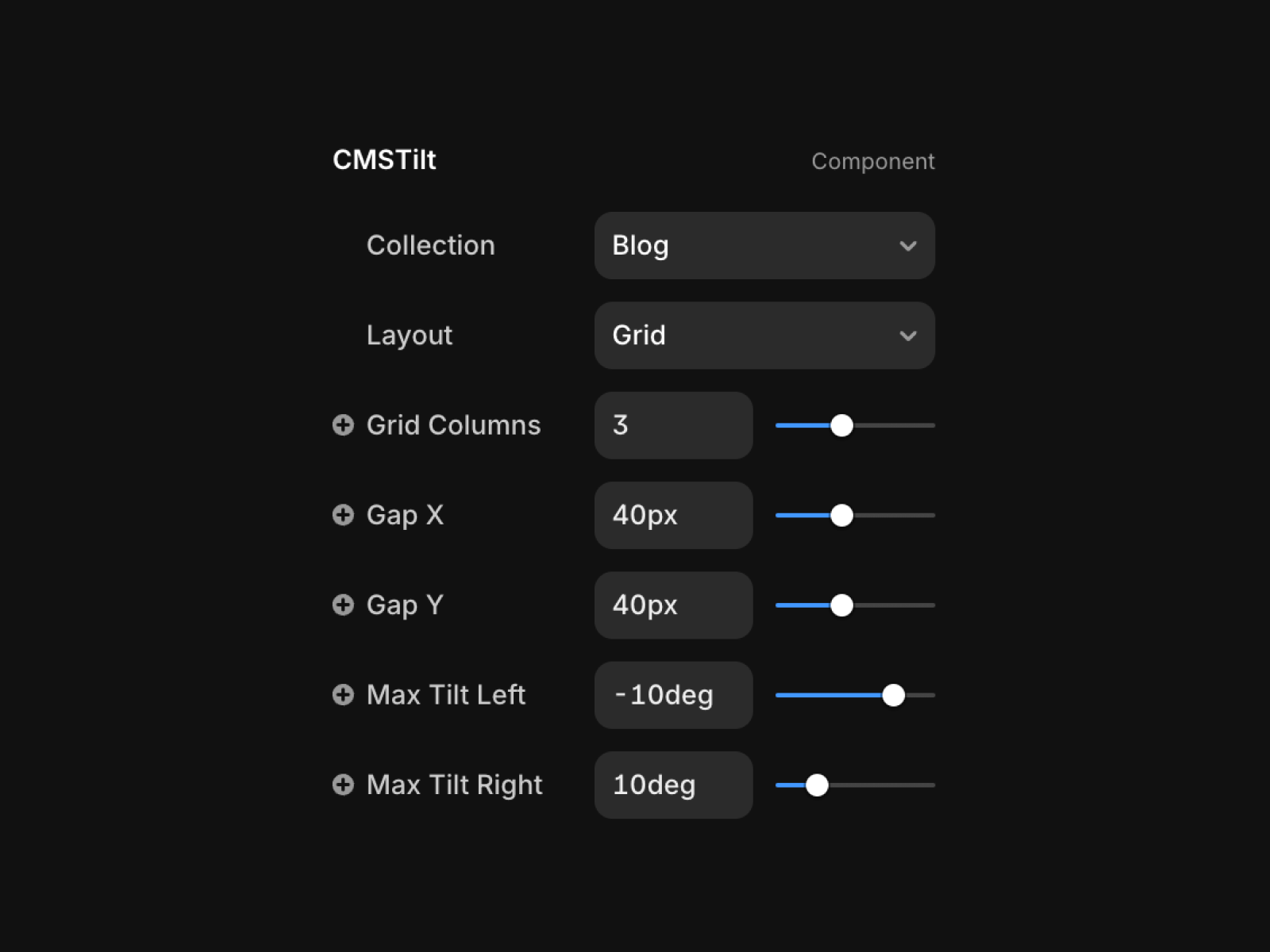The height and width of the screenshot is (952, 1270).
Task: Click plus icon beside Max Tilt Left
Action: (x=343, y=695)
